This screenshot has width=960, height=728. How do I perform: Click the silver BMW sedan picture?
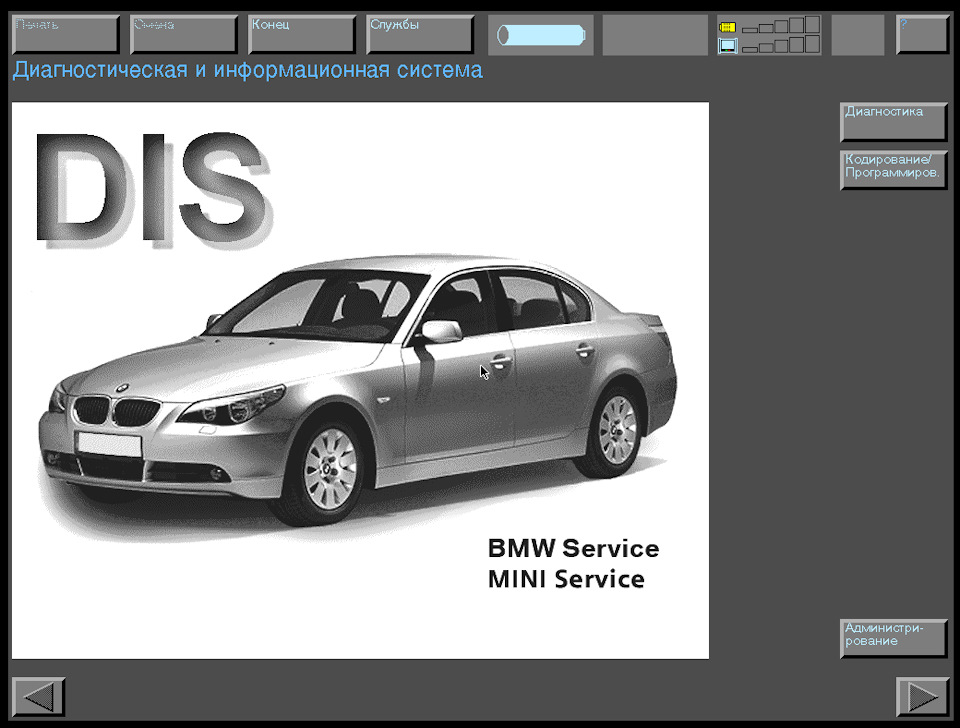358,389
